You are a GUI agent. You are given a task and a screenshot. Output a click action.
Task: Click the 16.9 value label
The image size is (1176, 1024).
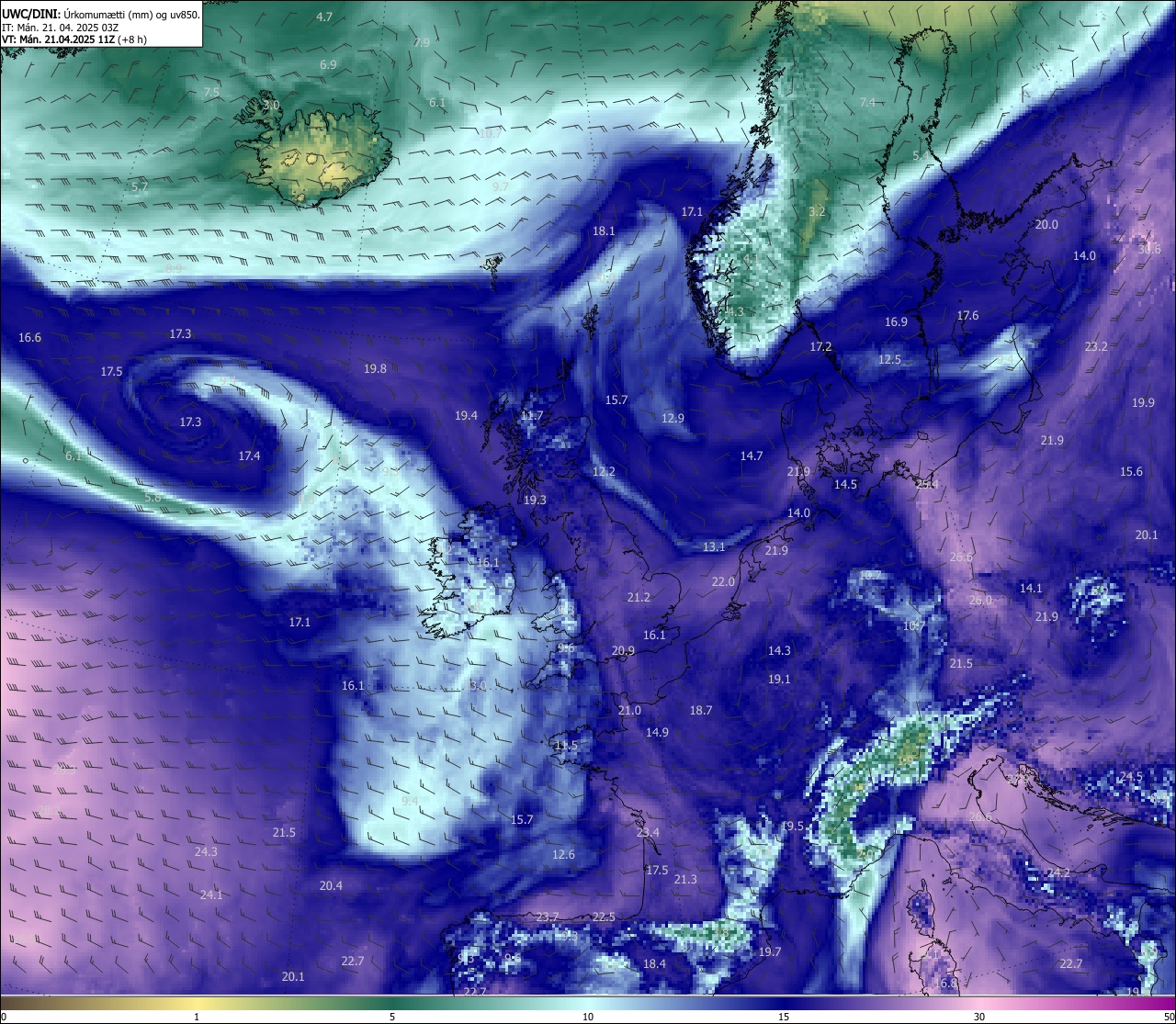[x=896, y=322]
